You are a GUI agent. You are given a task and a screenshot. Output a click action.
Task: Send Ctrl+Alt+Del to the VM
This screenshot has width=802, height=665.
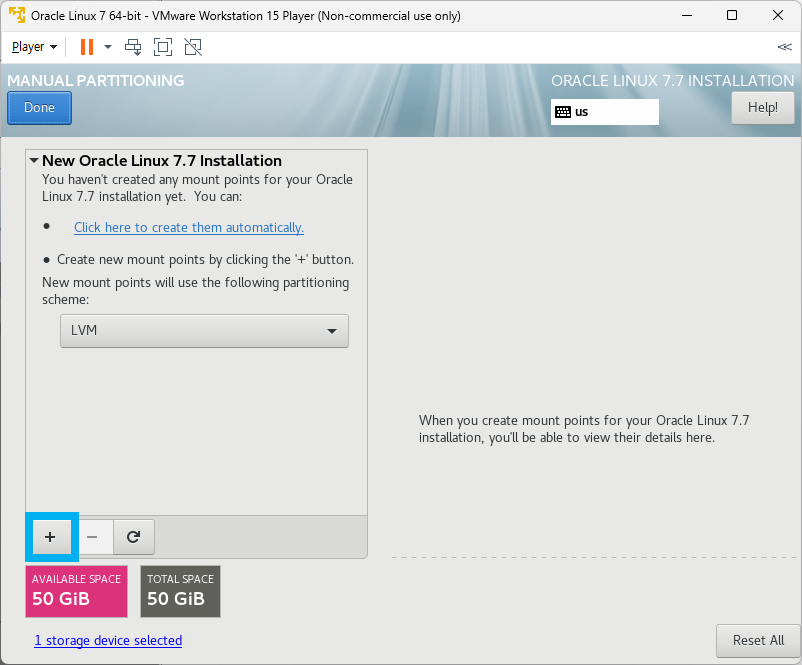click(x=133, y=47)
